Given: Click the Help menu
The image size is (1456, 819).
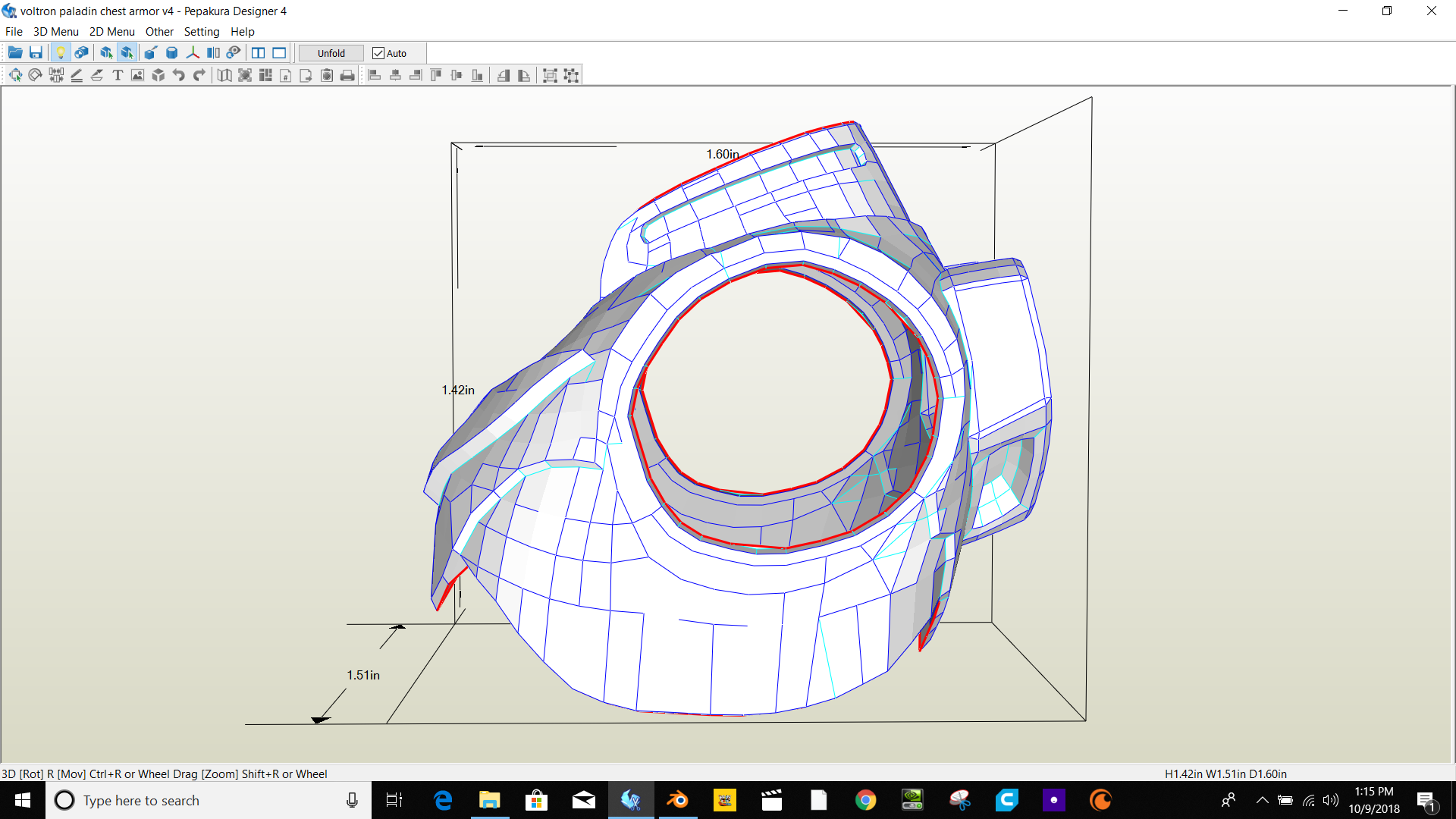Looking at the screenshot, I should pos(242,32).
